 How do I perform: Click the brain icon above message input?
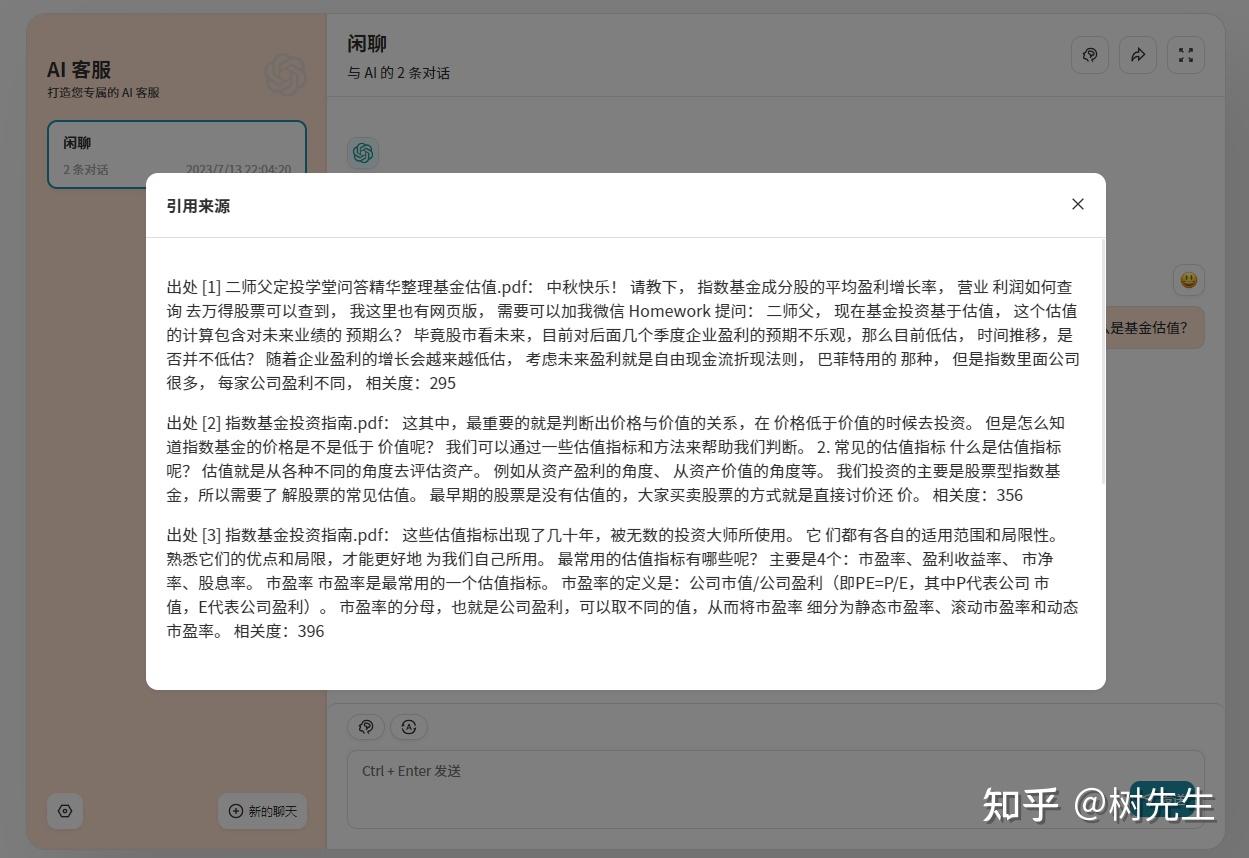point(366,727)
